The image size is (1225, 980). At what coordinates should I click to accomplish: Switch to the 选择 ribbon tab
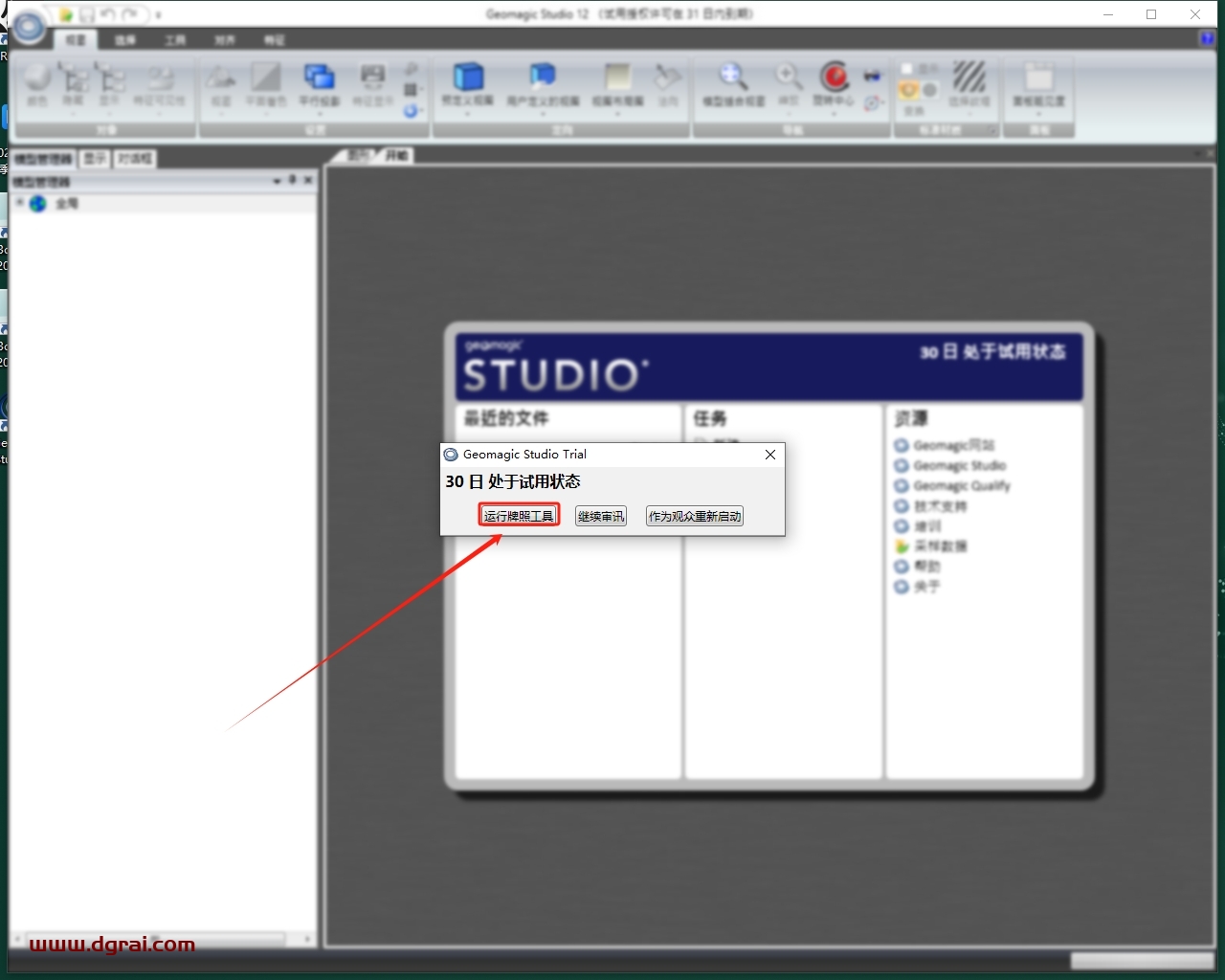tap(125, 40)
